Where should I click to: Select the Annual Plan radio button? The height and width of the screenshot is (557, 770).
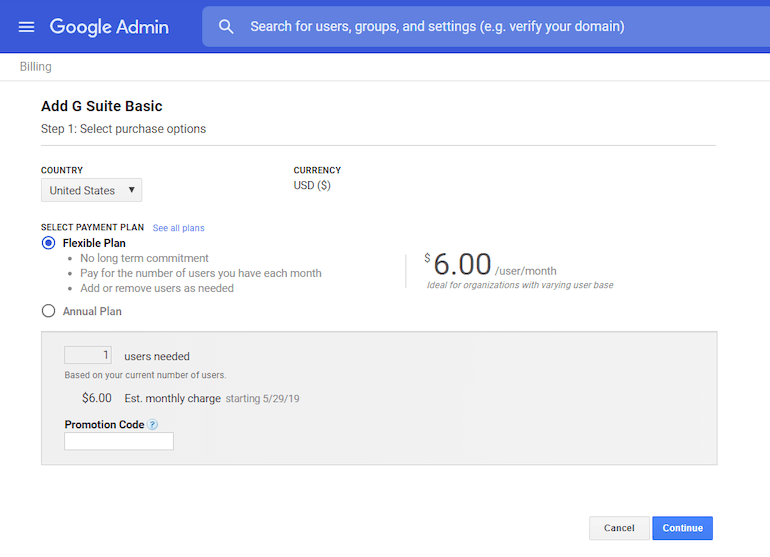point(48,311)
